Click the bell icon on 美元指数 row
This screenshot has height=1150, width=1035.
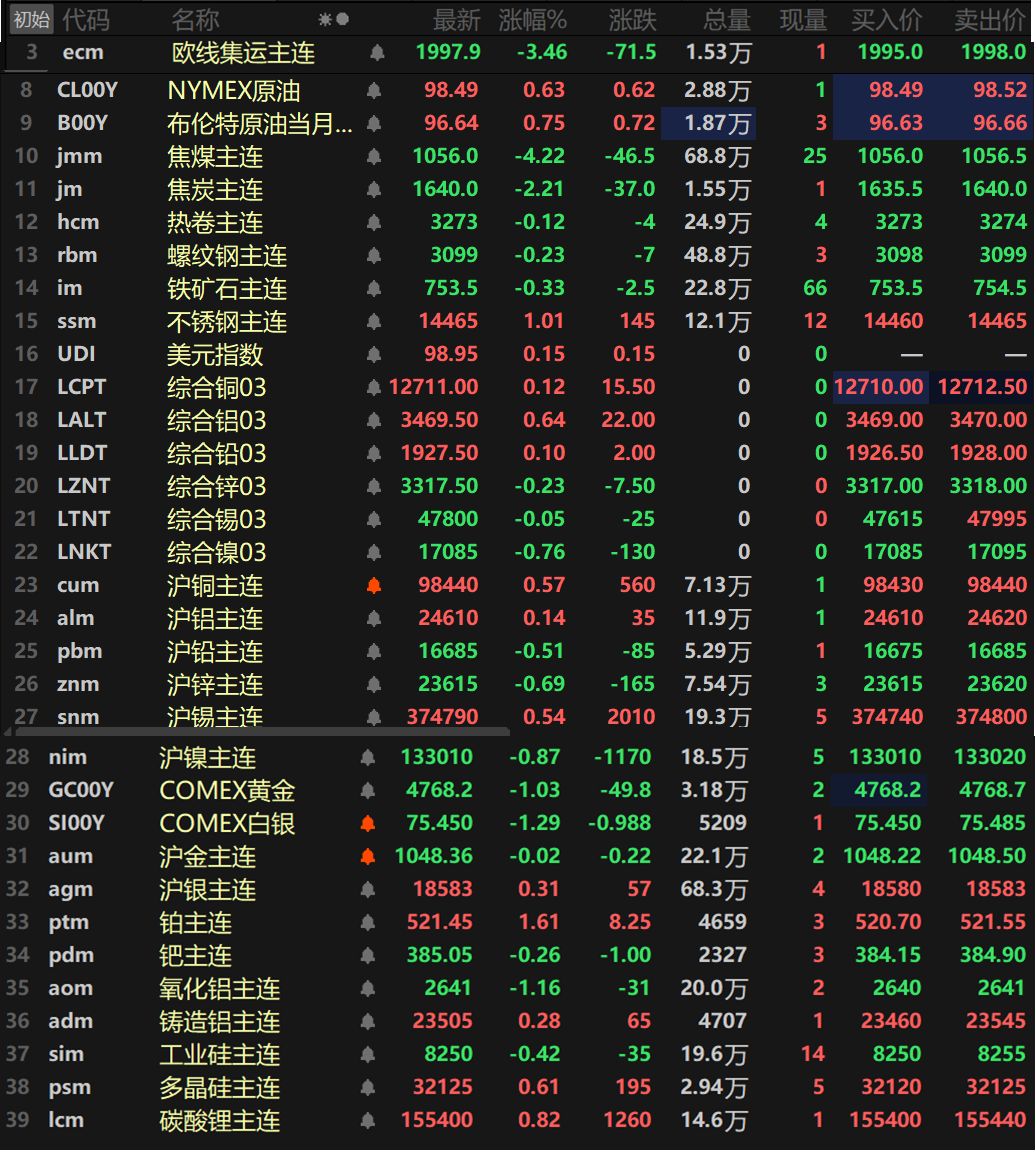pos(374,355)
